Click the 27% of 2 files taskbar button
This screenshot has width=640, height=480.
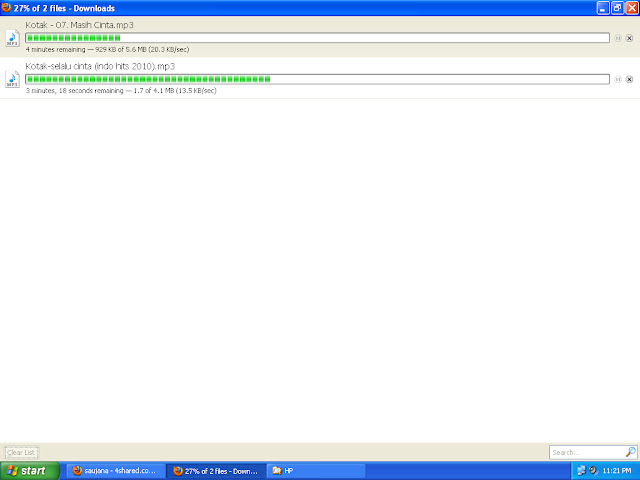pyautogui.click(x=216, y=471)
